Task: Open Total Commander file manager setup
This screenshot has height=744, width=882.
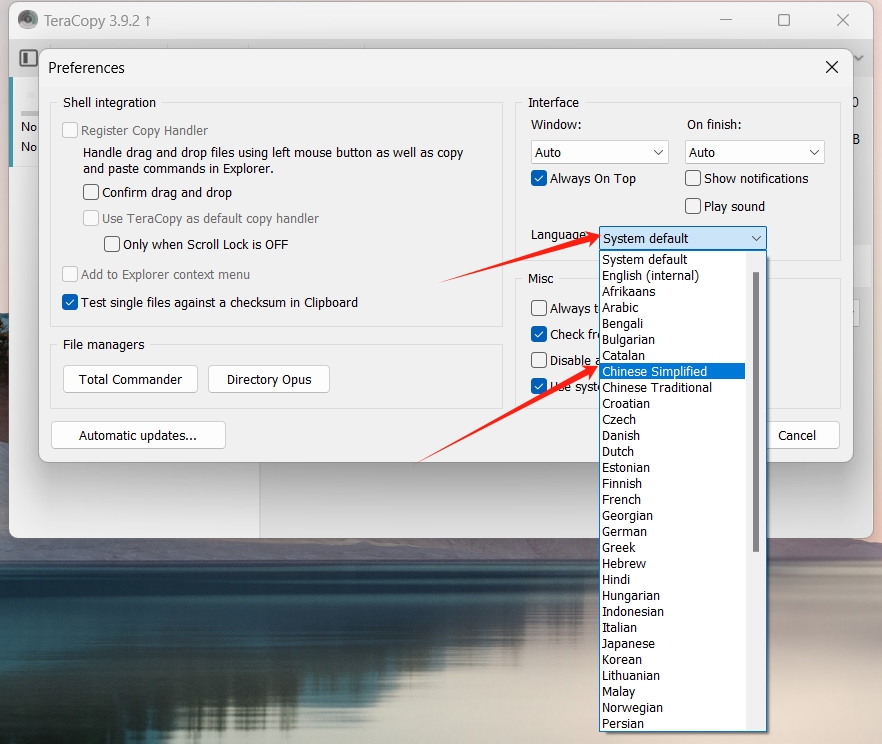Action: (x=130, y=380)
